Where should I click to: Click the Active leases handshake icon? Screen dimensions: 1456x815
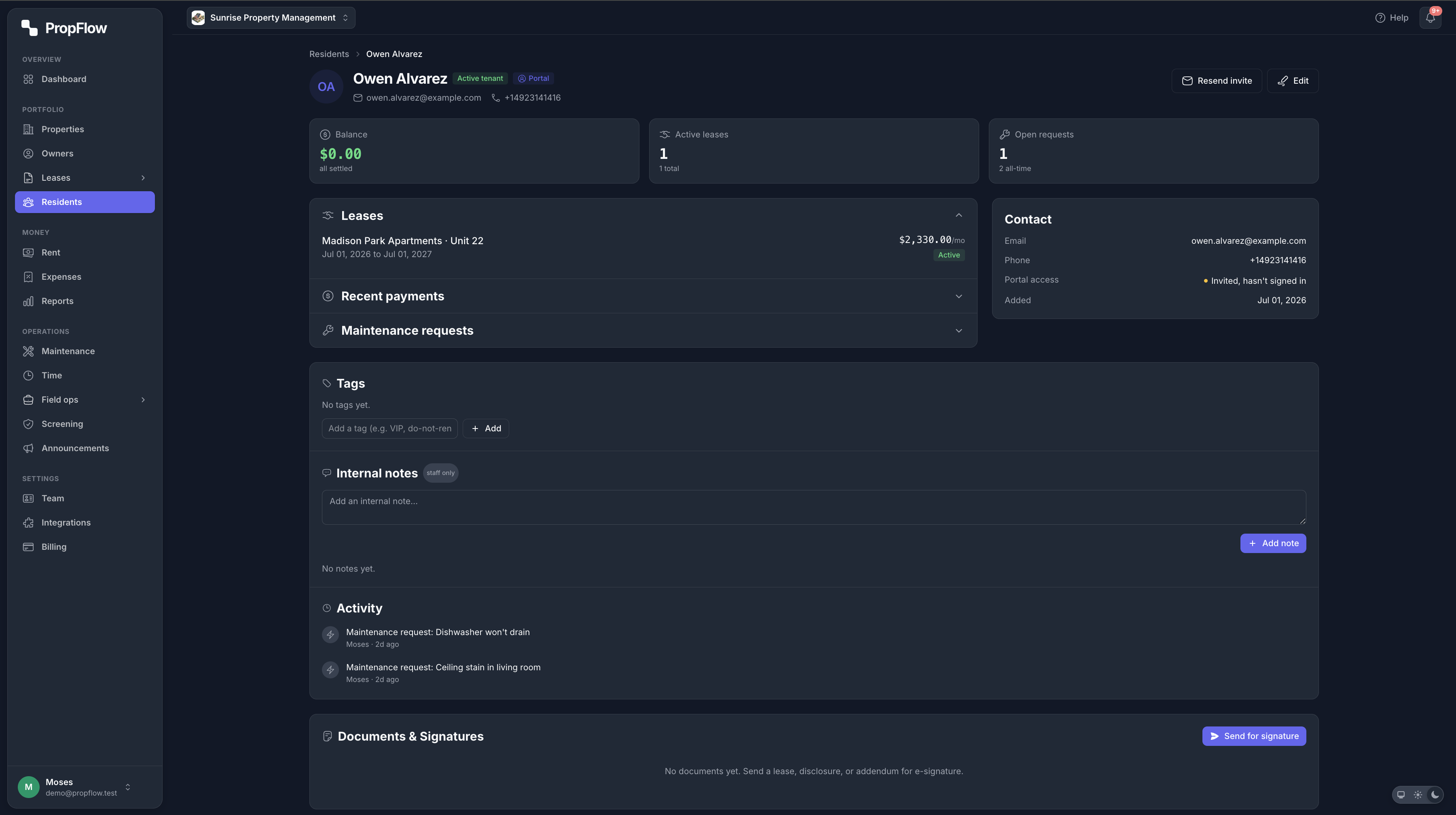click(x=665, y=135)
